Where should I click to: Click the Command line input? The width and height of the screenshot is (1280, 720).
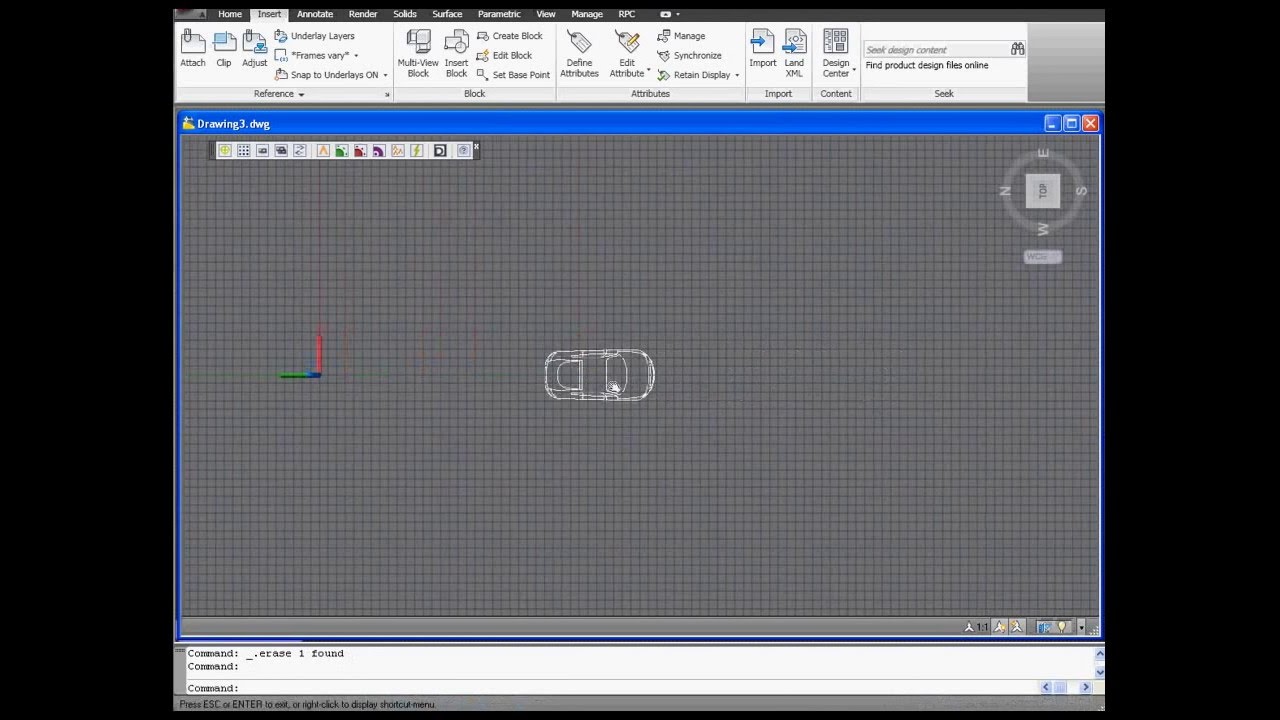point(610,688)
